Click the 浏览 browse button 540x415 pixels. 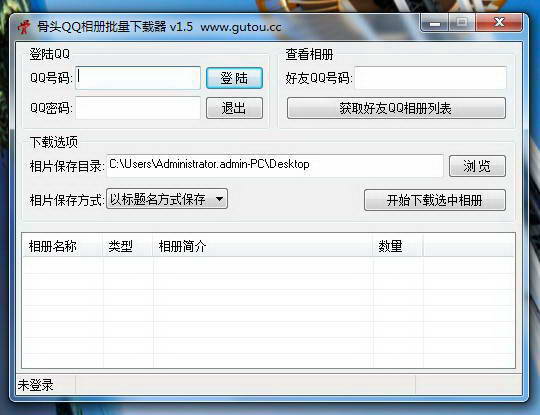click(x=477, y=166)
